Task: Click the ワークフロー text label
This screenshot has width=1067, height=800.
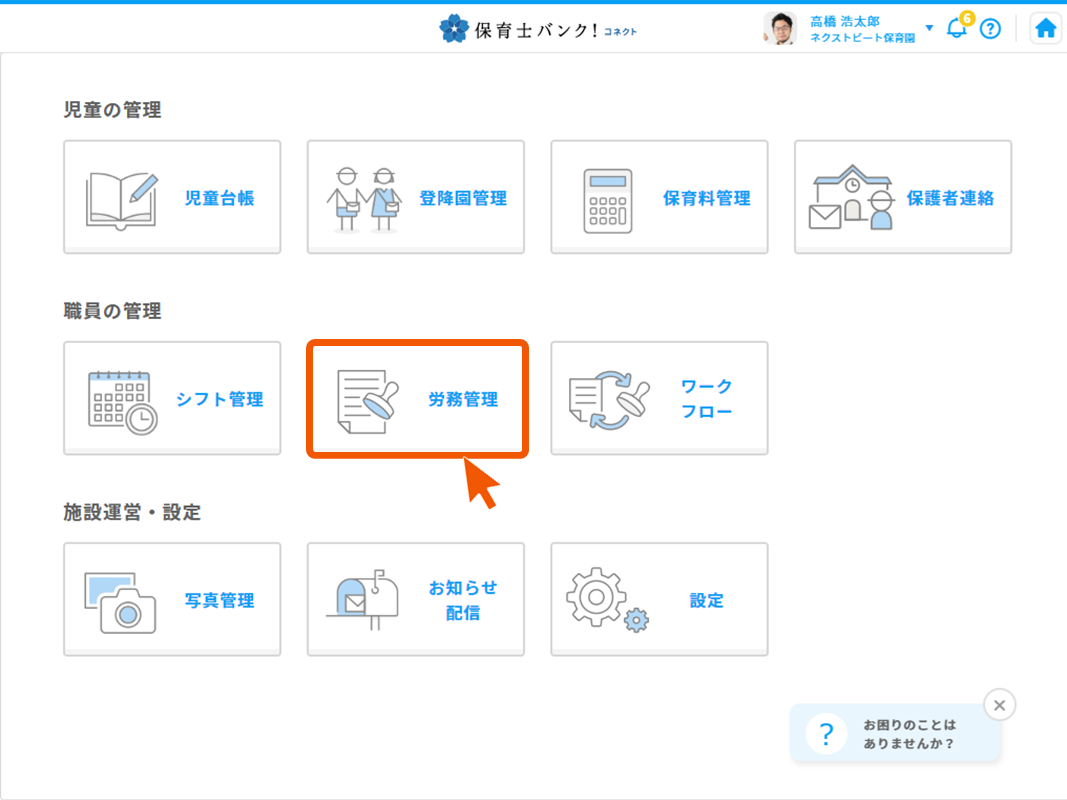Action: (706, 399)
